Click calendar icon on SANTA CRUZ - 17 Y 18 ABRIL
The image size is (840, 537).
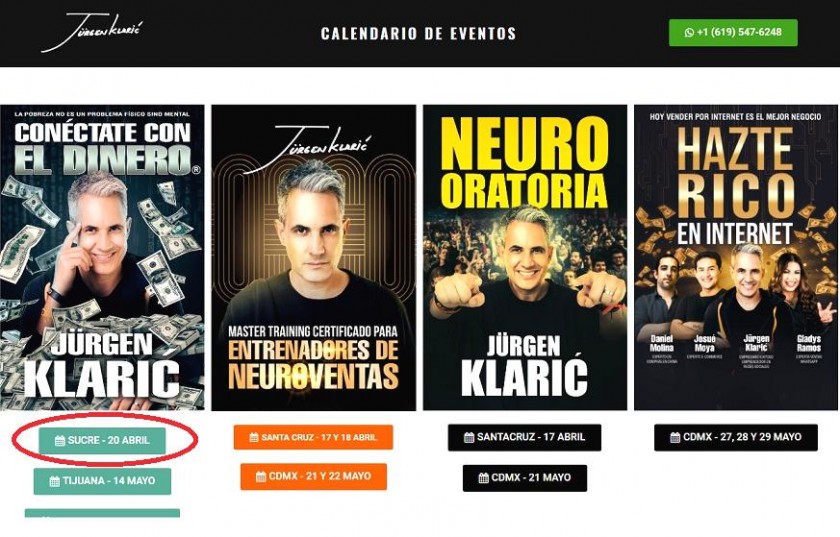tap(254, 437)
